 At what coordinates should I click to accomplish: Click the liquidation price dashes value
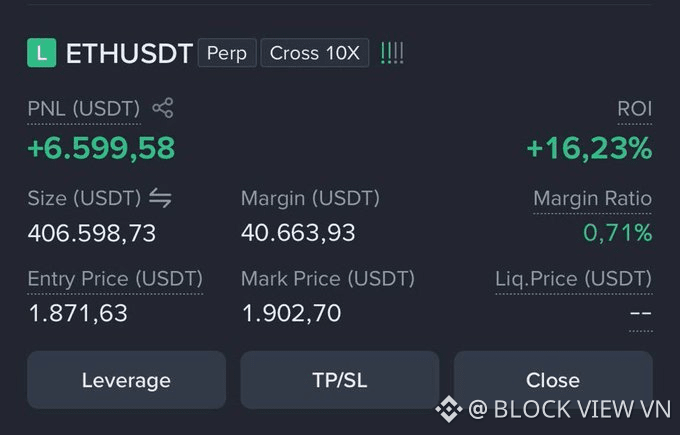(641, 313)
